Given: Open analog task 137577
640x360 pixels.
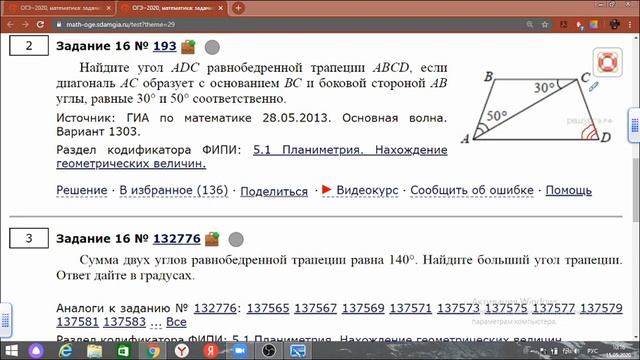Looking at the screenshot, I should pos(553,308).
